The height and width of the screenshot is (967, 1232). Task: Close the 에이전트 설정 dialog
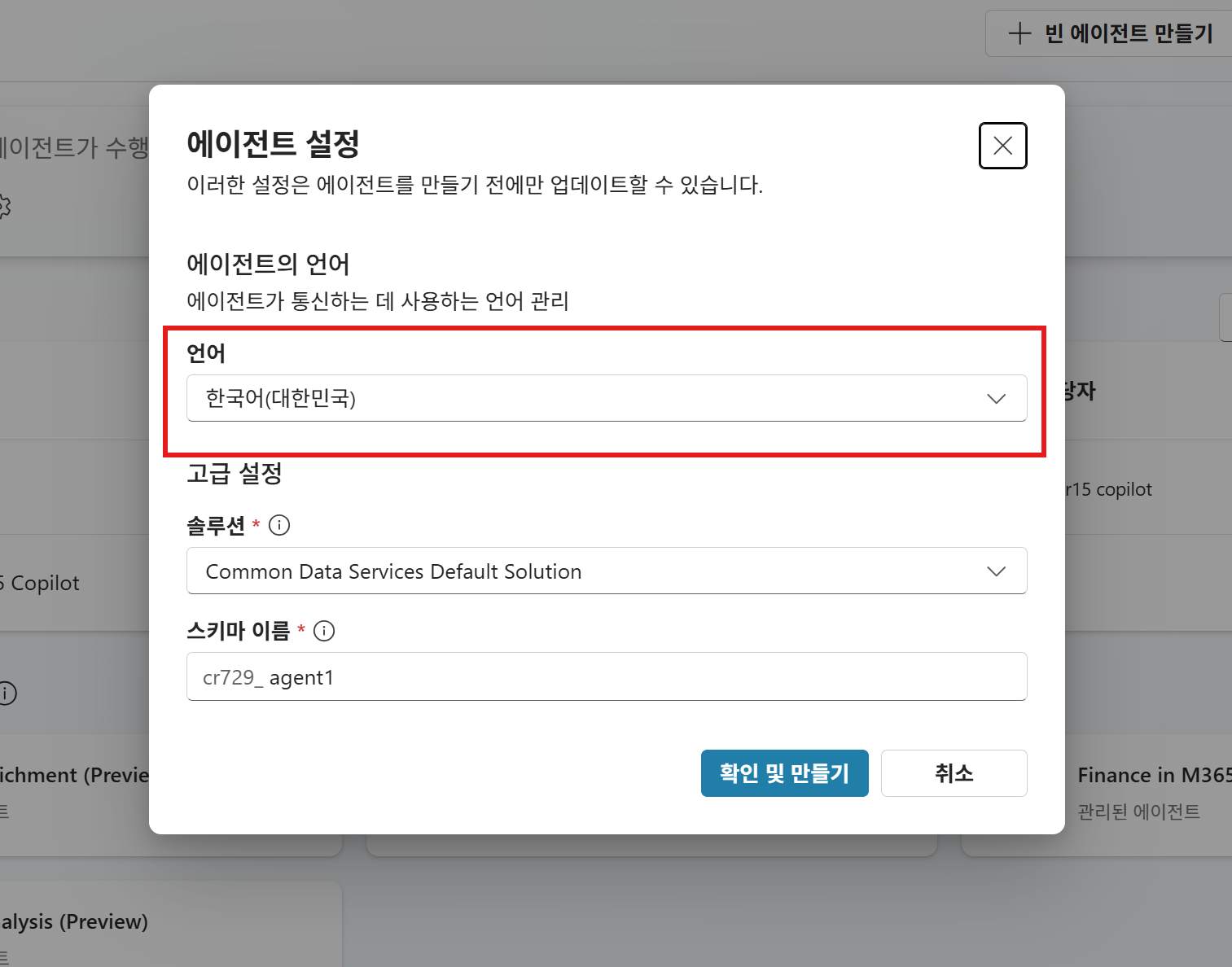[x=1002, y=146]
